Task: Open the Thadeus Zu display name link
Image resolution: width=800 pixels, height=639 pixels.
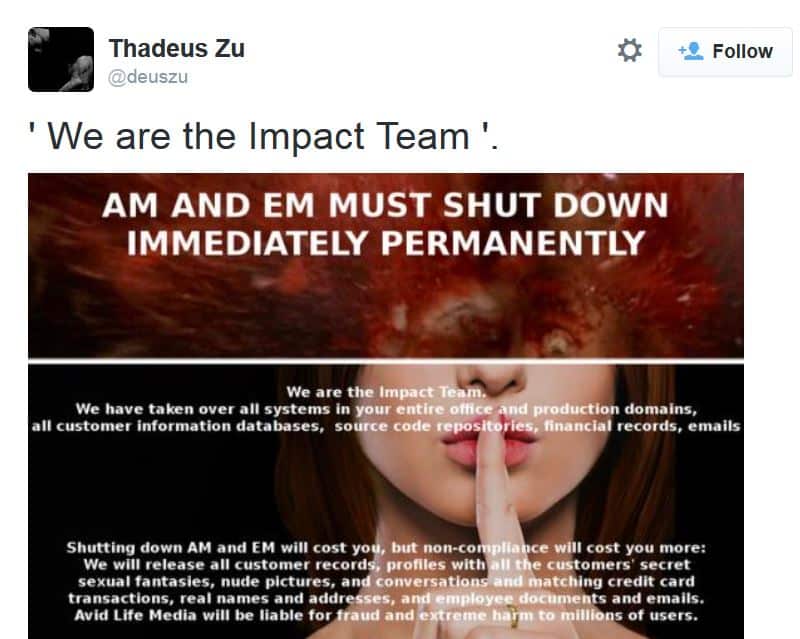Action: (x=177, y=48)
